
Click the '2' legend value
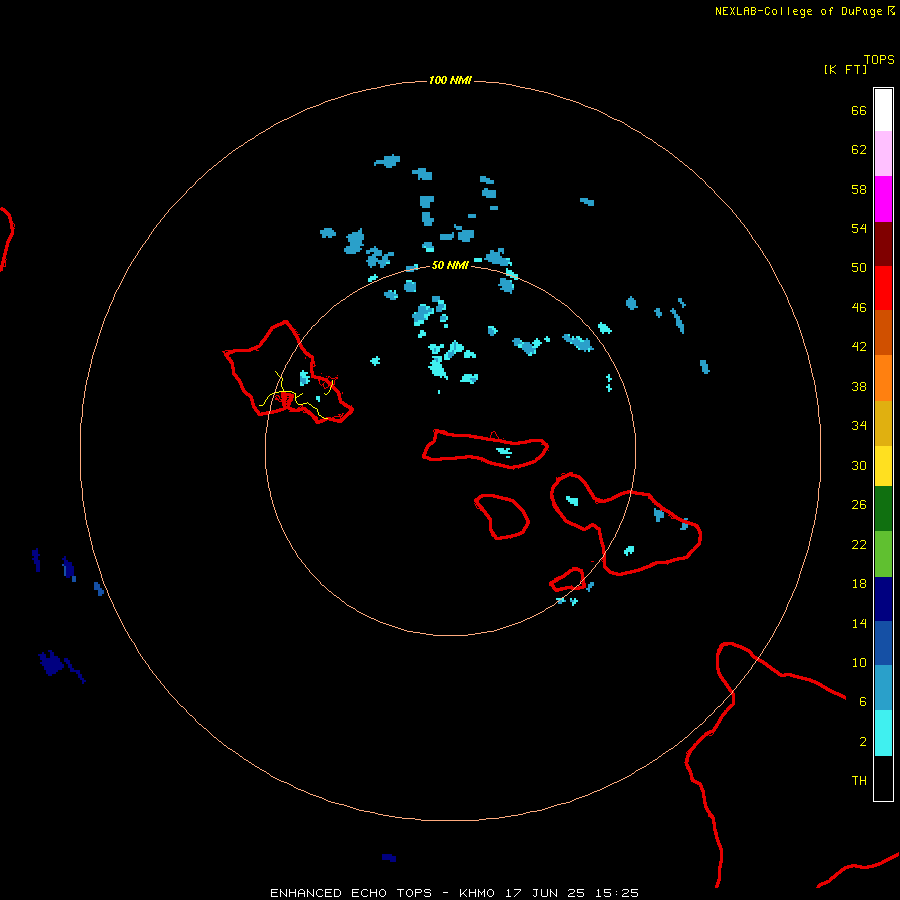(x=863, y=742)
